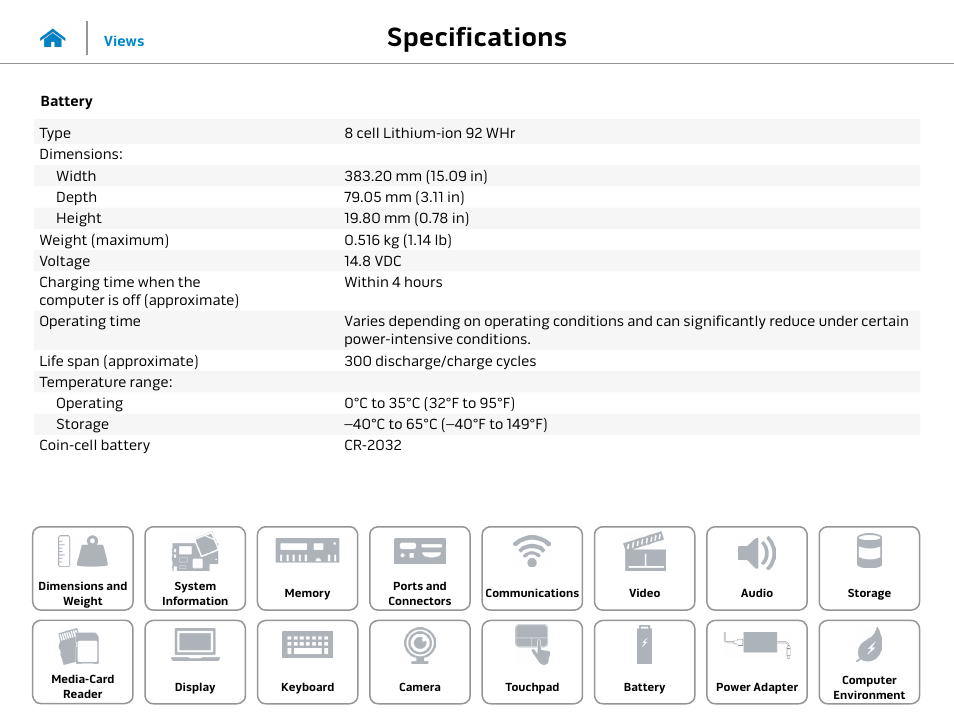Screen dimensions: 954x721
Task: Click the Weight (maximum) label
Action: [x=104, y=240]
